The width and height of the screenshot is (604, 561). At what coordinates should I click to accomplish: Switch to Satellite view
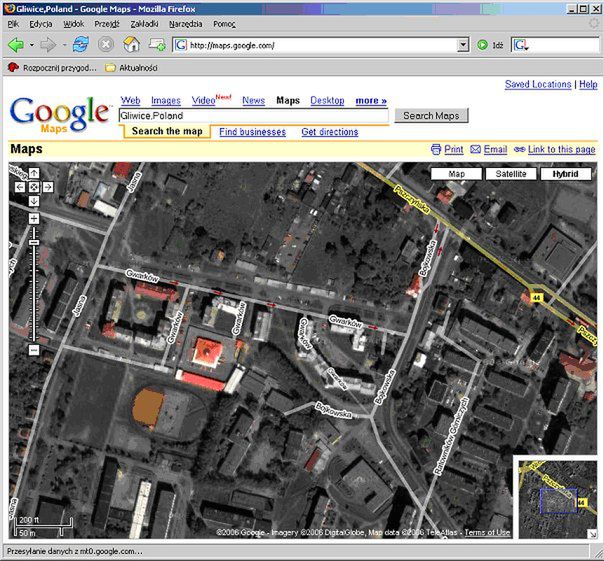click(511, 174)
